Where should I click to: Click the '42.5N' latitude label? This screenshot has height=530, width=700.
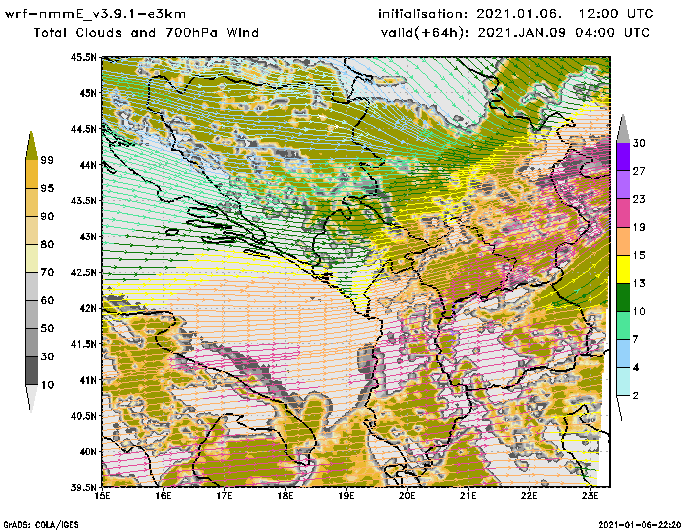click(x=83, y=272)
